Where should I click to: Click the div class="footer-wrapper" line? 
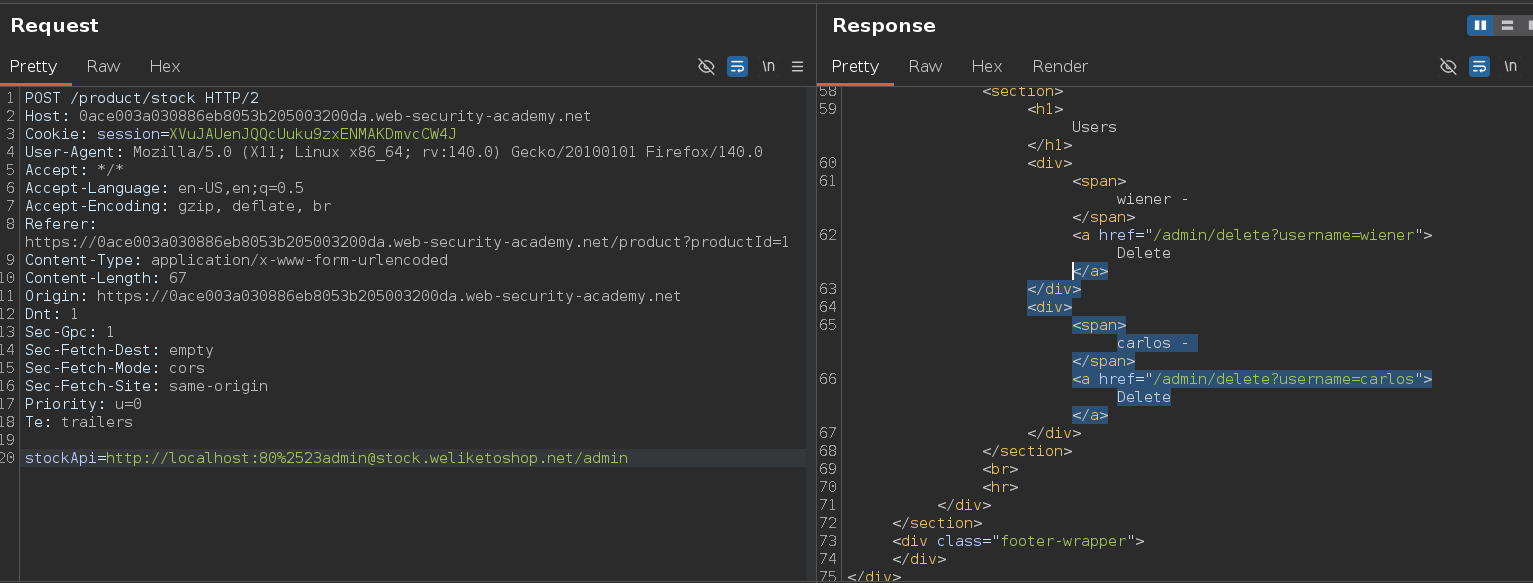[1018, 541]
